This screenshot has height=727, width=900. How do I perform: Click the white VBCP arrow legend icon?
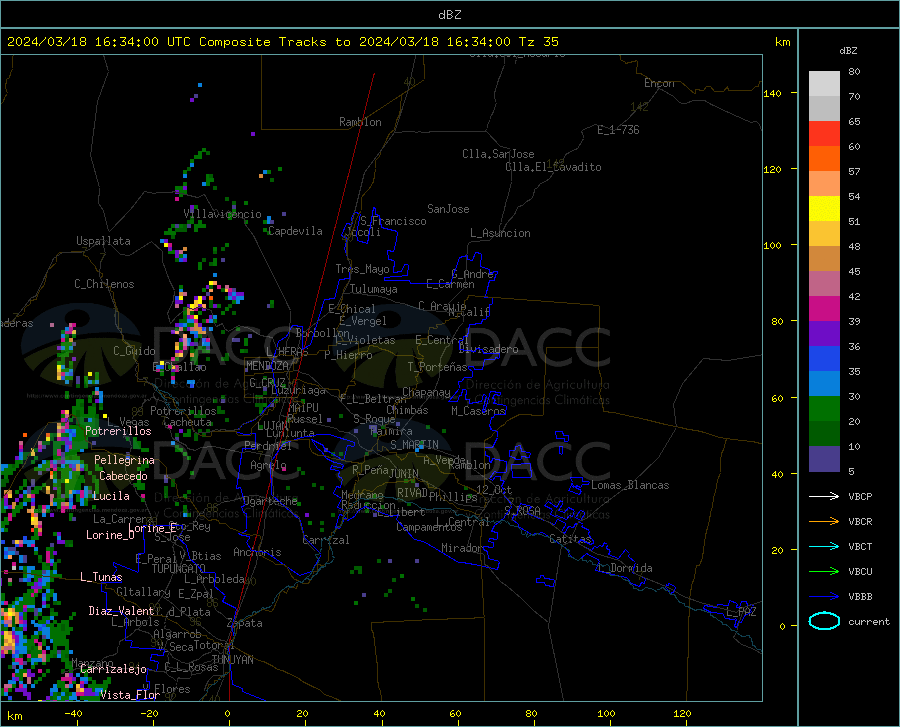(x=824, y=496)
